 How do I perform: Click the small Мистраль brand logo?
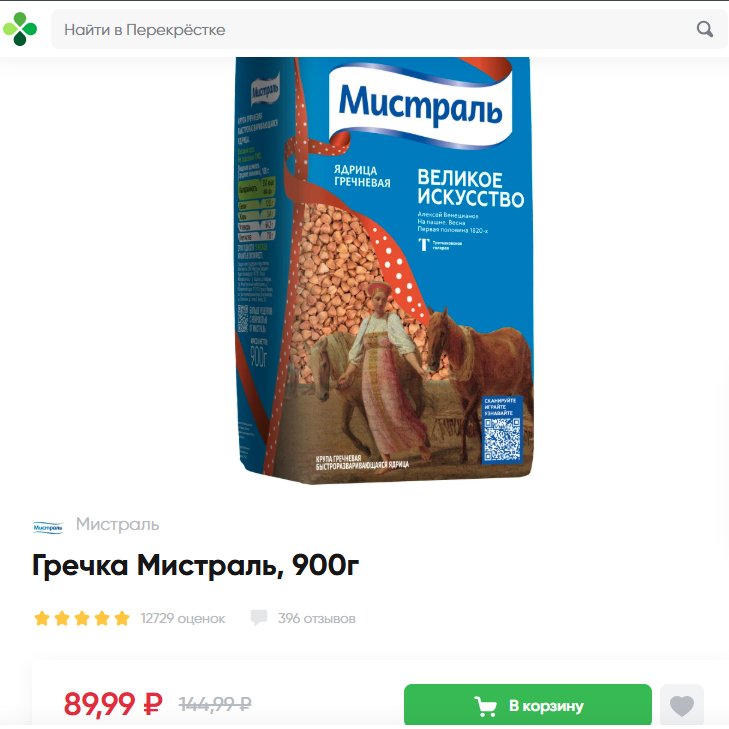tap(48, 527)
